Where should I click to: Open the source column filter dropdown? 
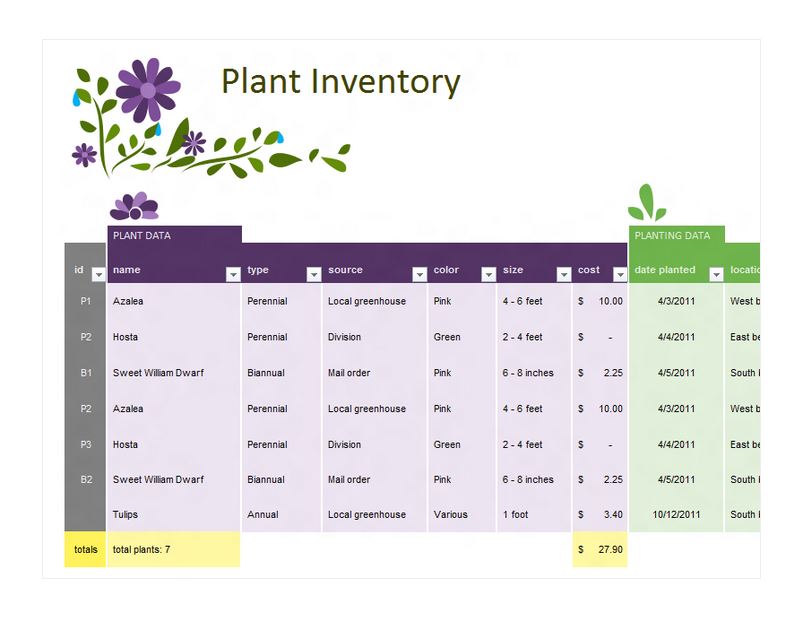(419, 272)
